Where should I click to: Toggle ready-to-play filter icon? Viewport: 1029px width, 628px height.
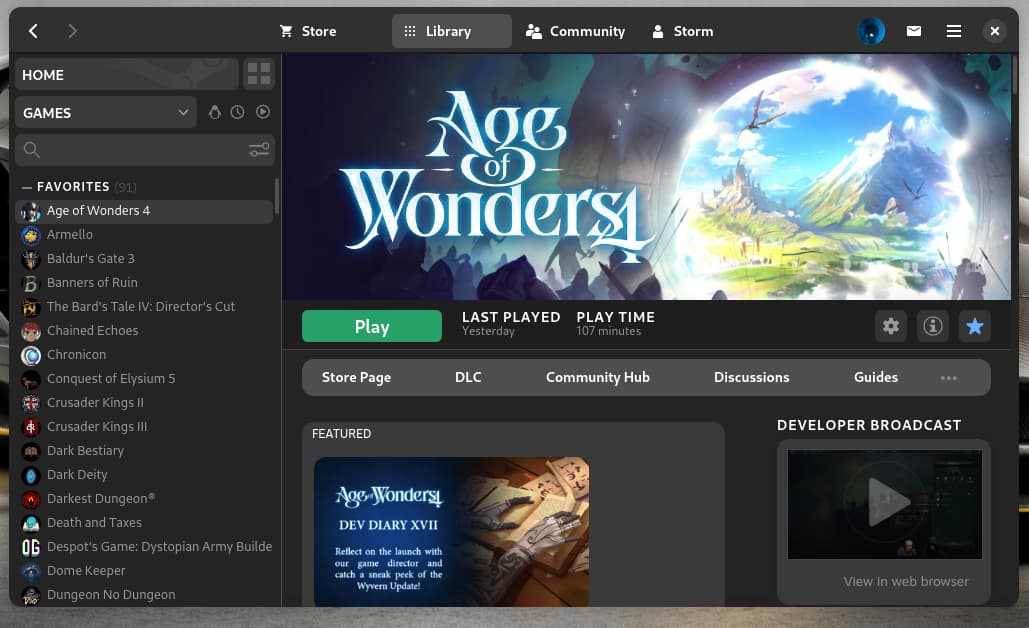(262, 112)
